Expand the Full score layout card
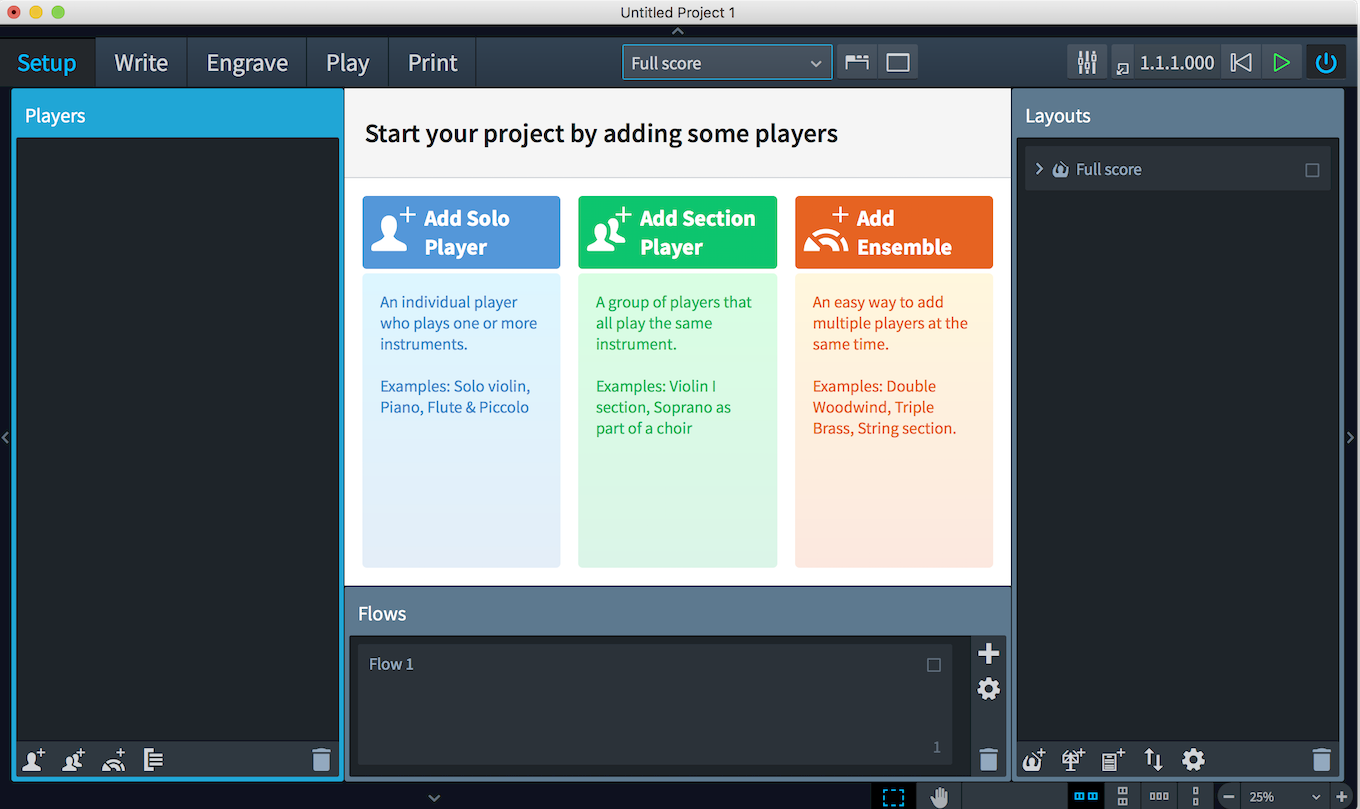 [1039, 169]
